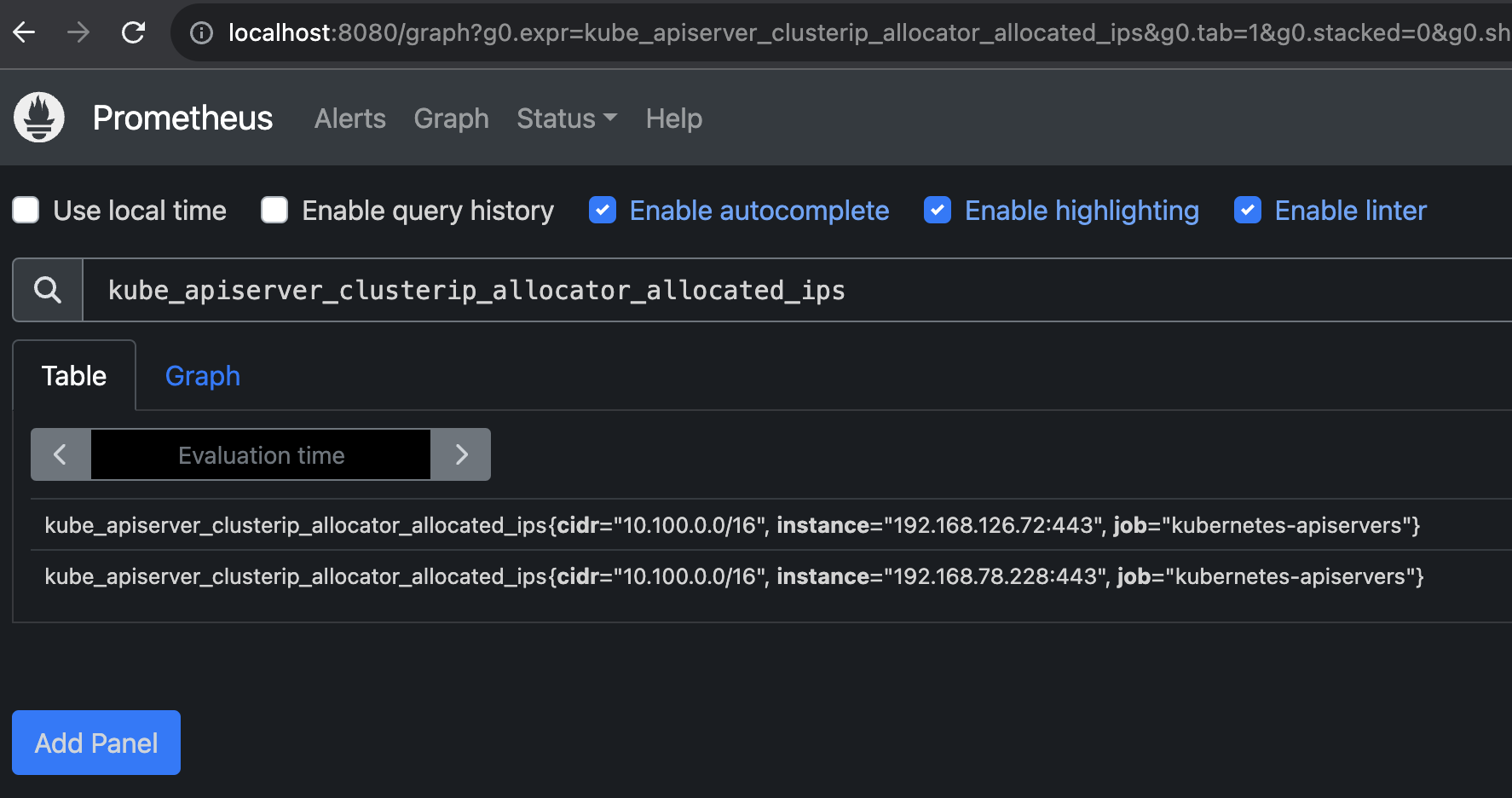Click the 'Enable query history' label text
This screenshot has width=1512, height=798.
(428, 211)
